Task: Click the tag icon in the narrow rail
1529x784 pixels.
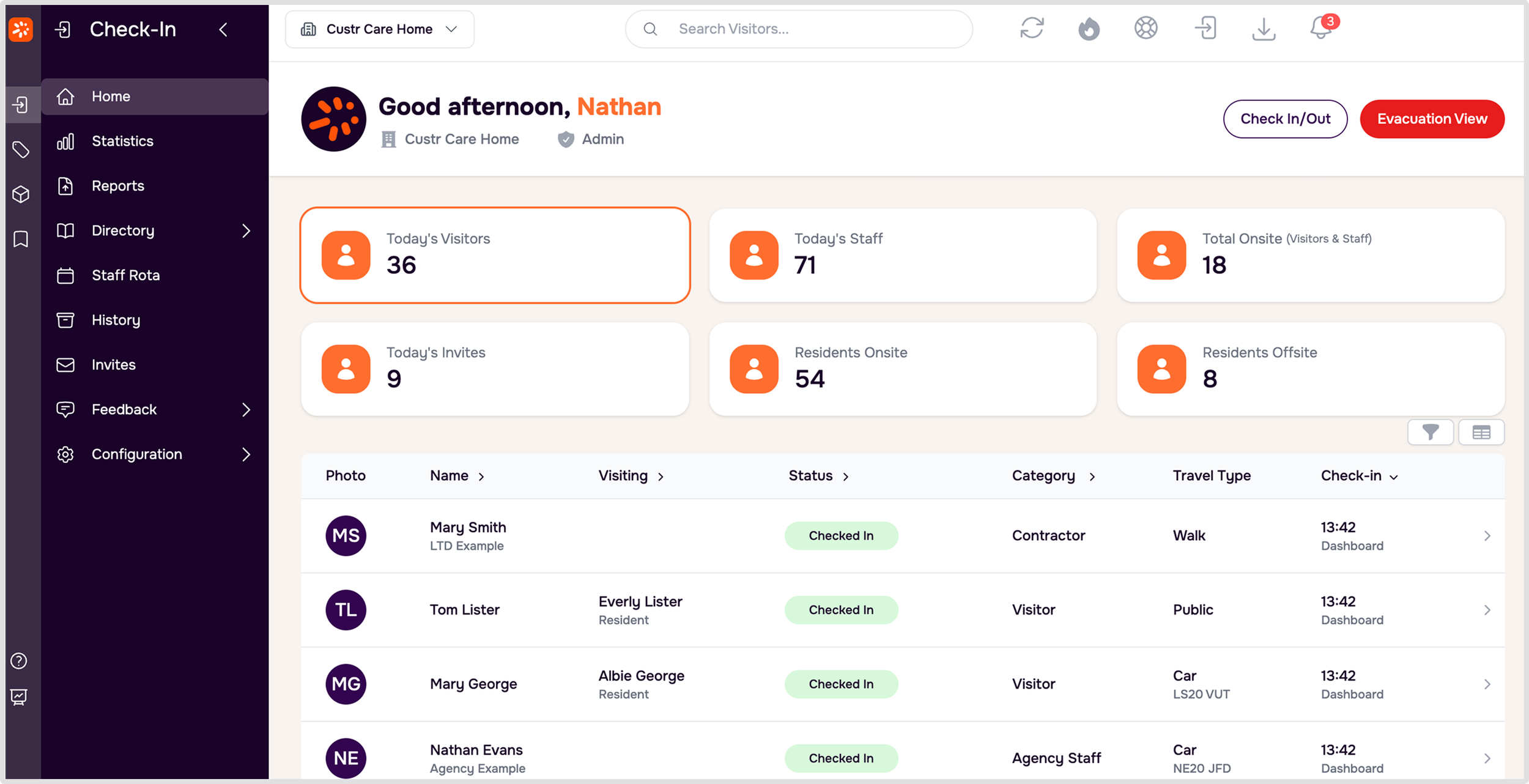Action: point(21,150)
